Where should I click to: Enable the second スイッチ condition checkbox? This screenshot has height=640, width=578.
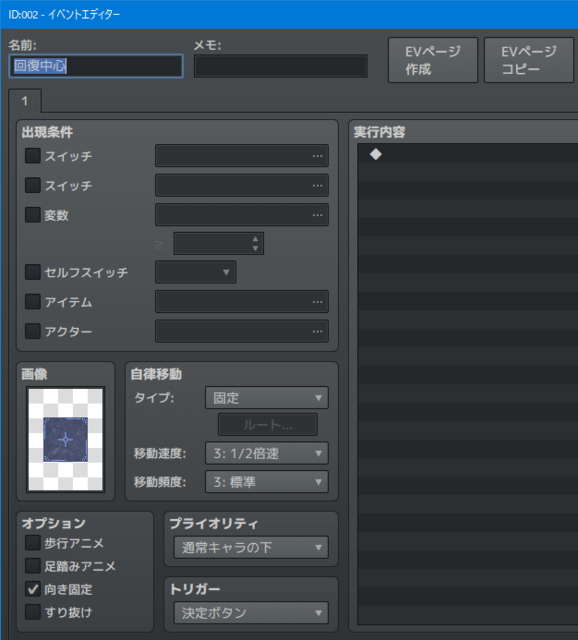click(x=33, y=185)
